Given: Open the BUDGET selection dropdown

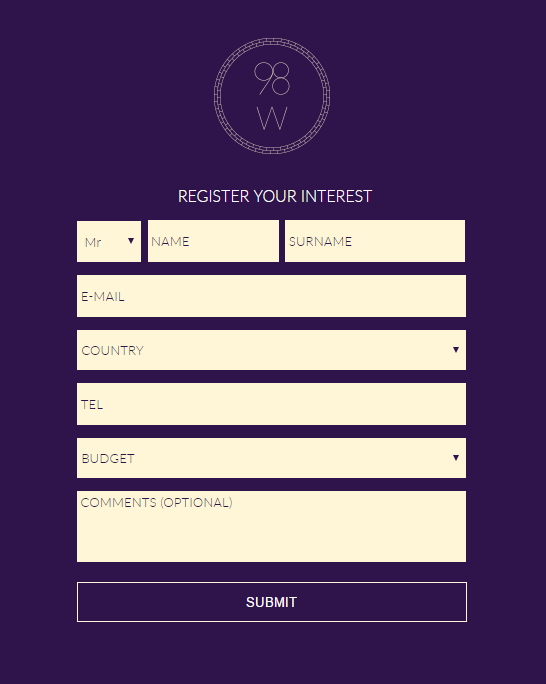Looking at the screenshot, I should (271, 458).
